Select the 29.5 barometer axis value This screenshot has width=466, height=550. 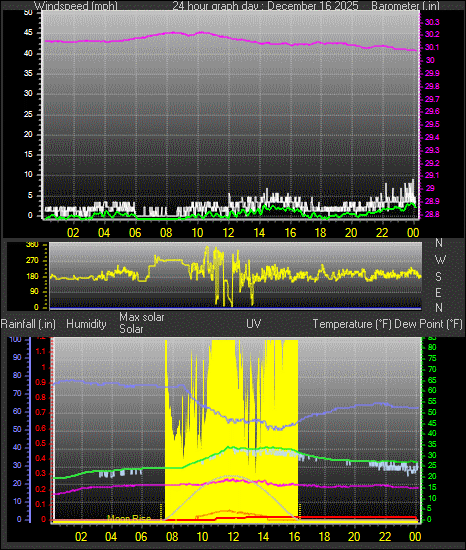432,124
